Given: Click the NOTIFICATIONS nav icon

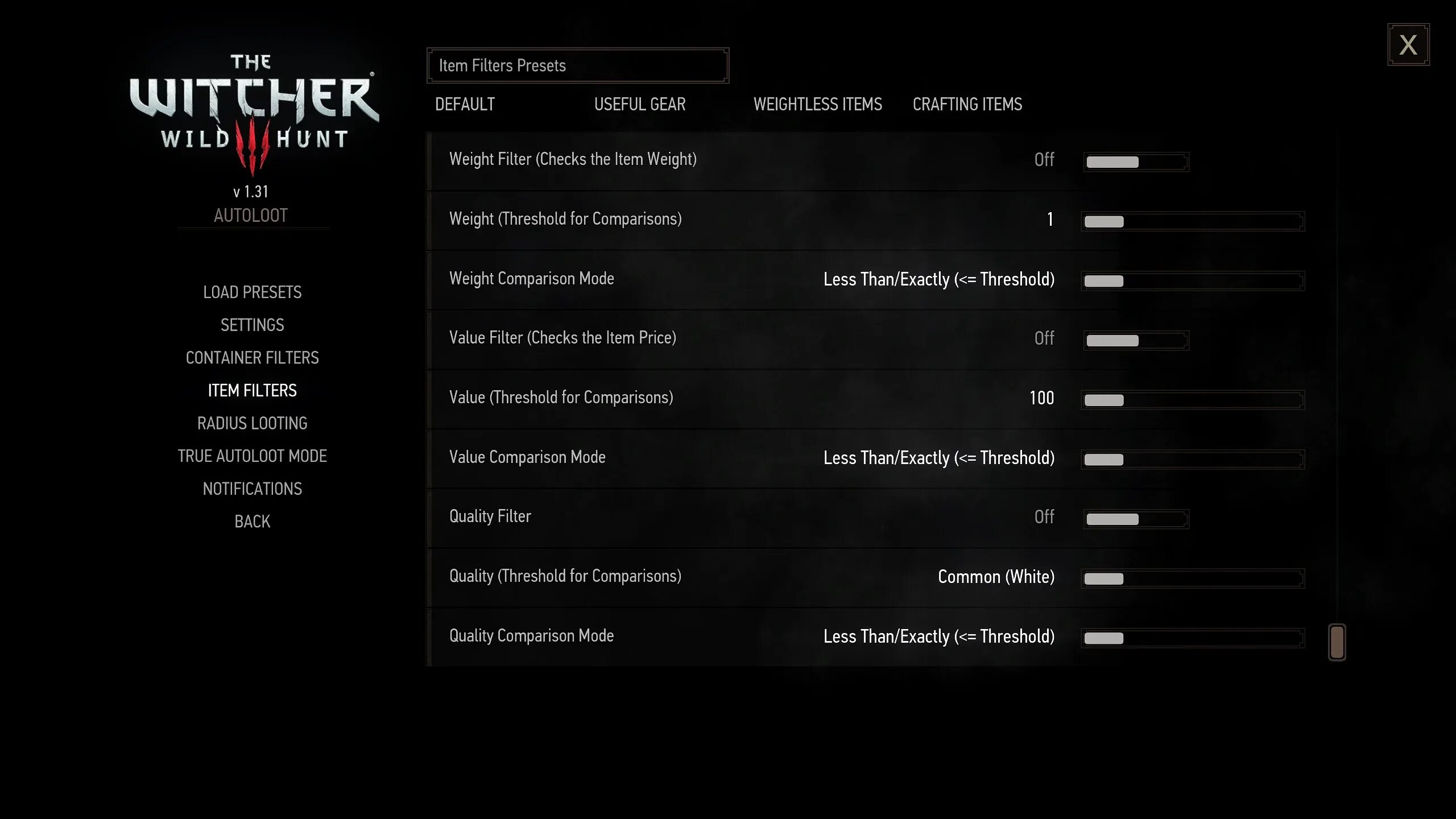Looking at the screenshot, I should click(x=251, y=489).
